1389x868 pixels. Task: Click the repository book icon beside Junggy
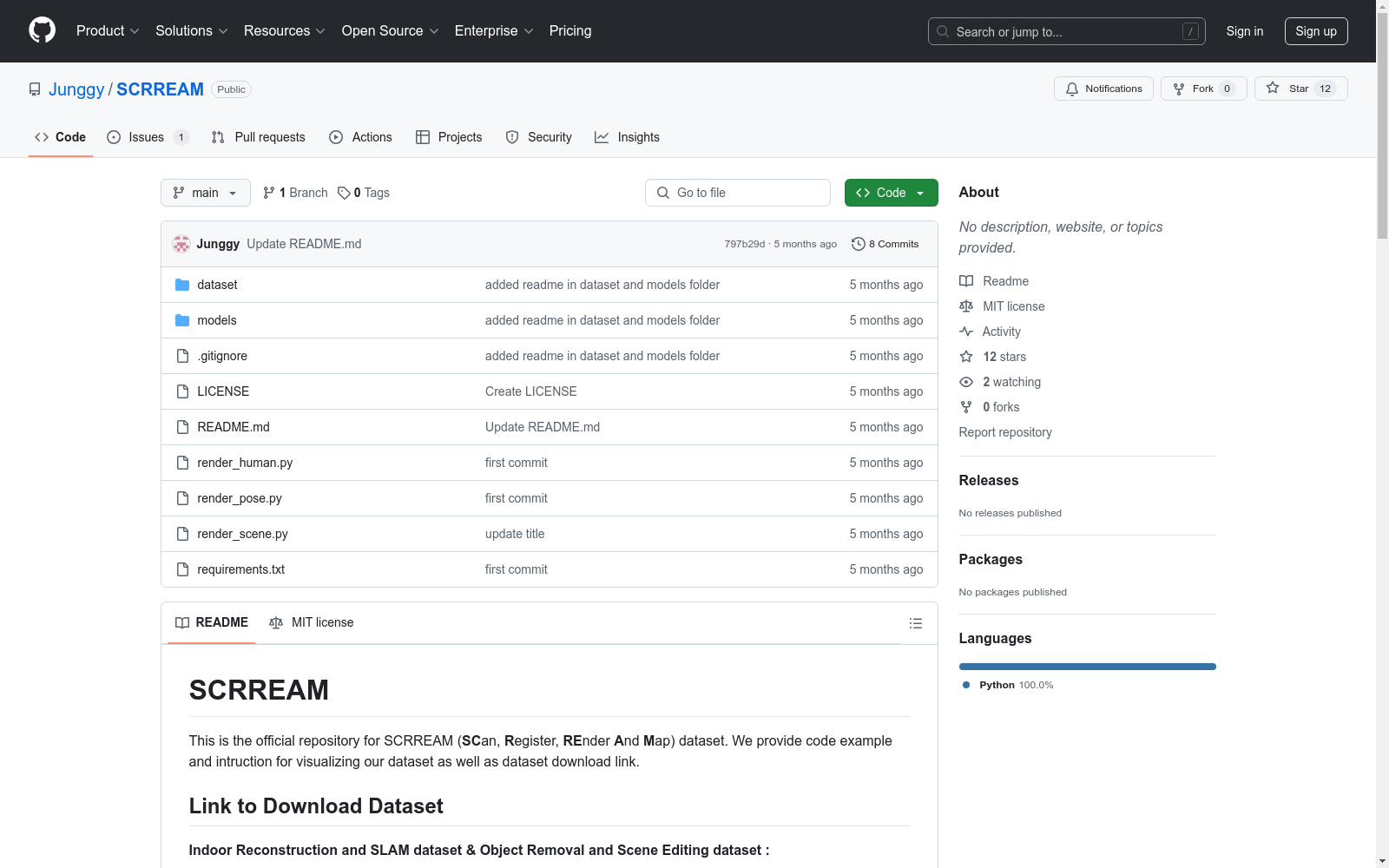coord(35,89)
